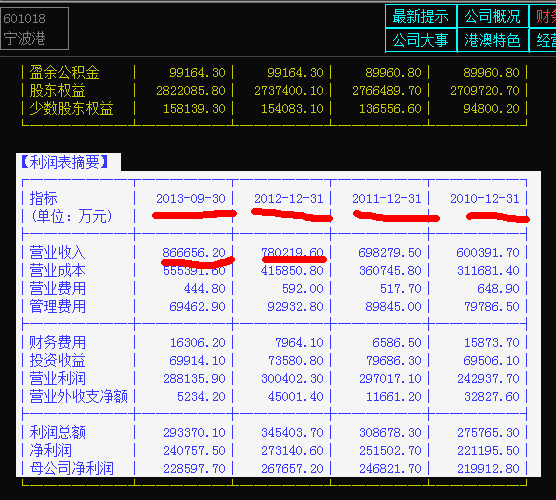Select net profit value 273140.60
This screenshot has height=500, width=556.
tap(292, 451)
